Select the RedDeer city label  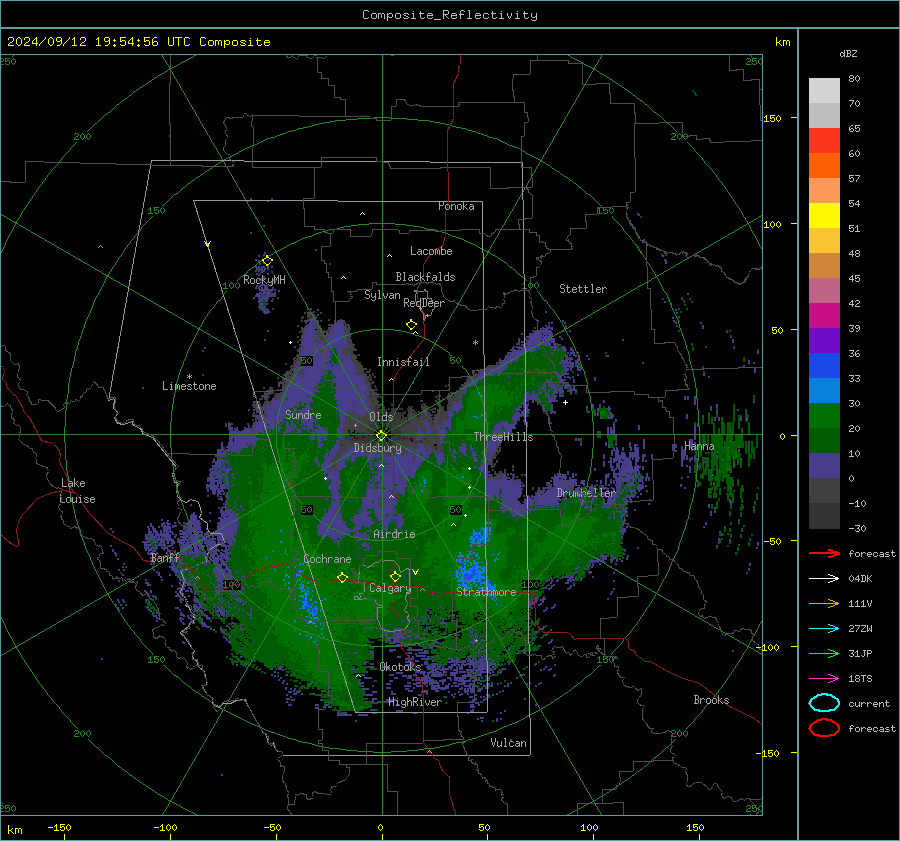tap(424, 303)
